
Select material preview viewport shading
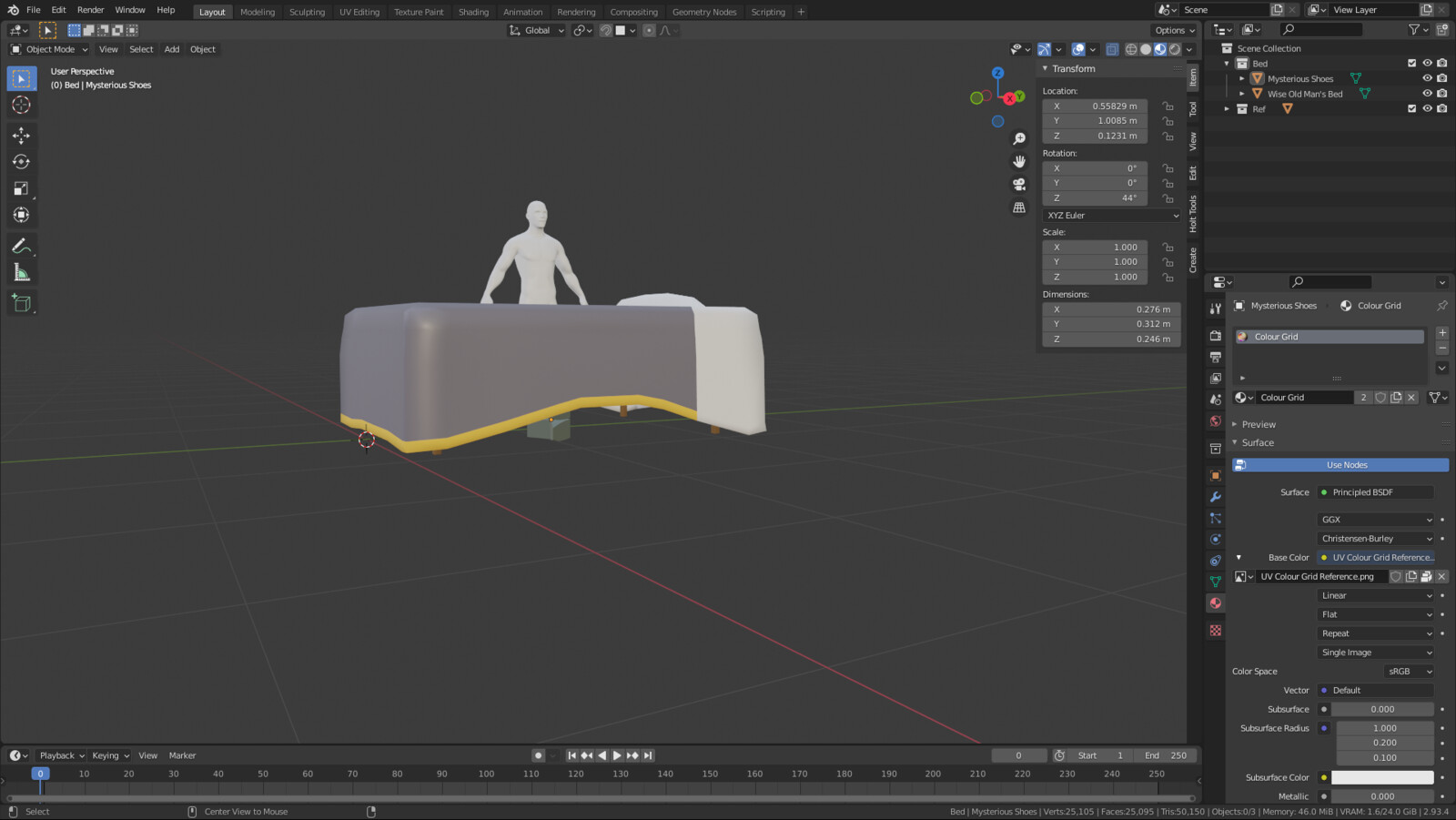1160,49
